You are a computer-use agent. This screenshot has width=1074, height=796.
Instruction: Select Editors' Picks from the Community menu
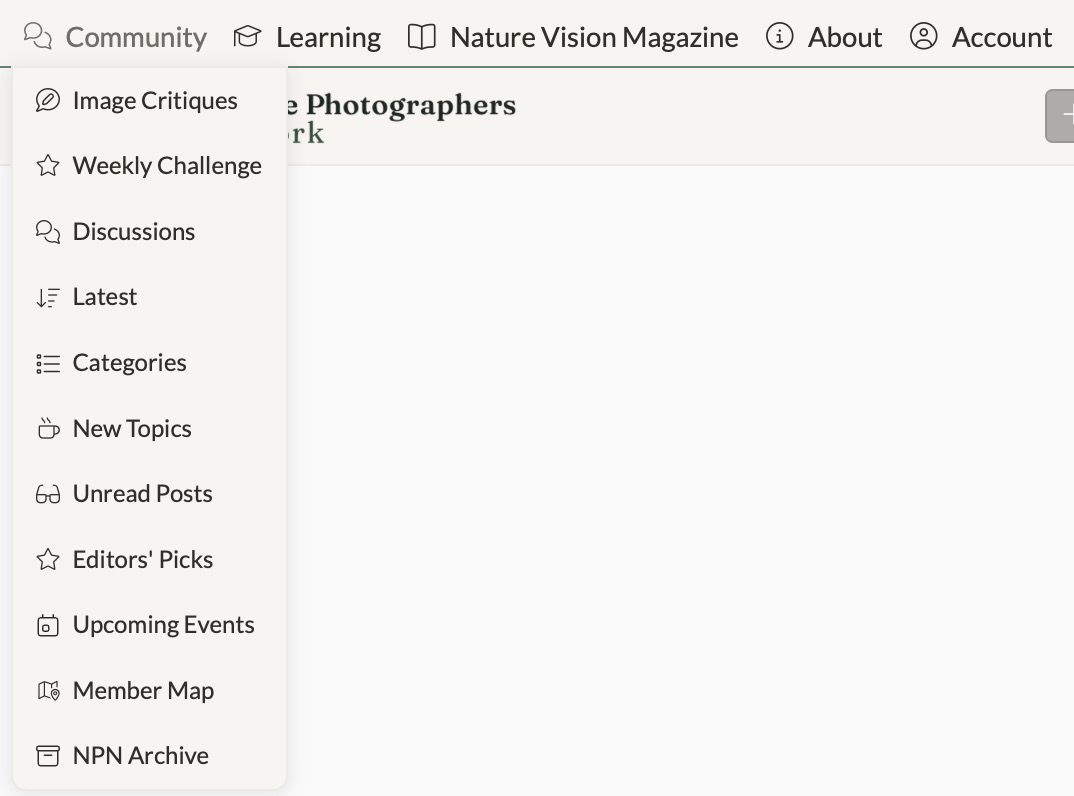click(x=142, y=560)
